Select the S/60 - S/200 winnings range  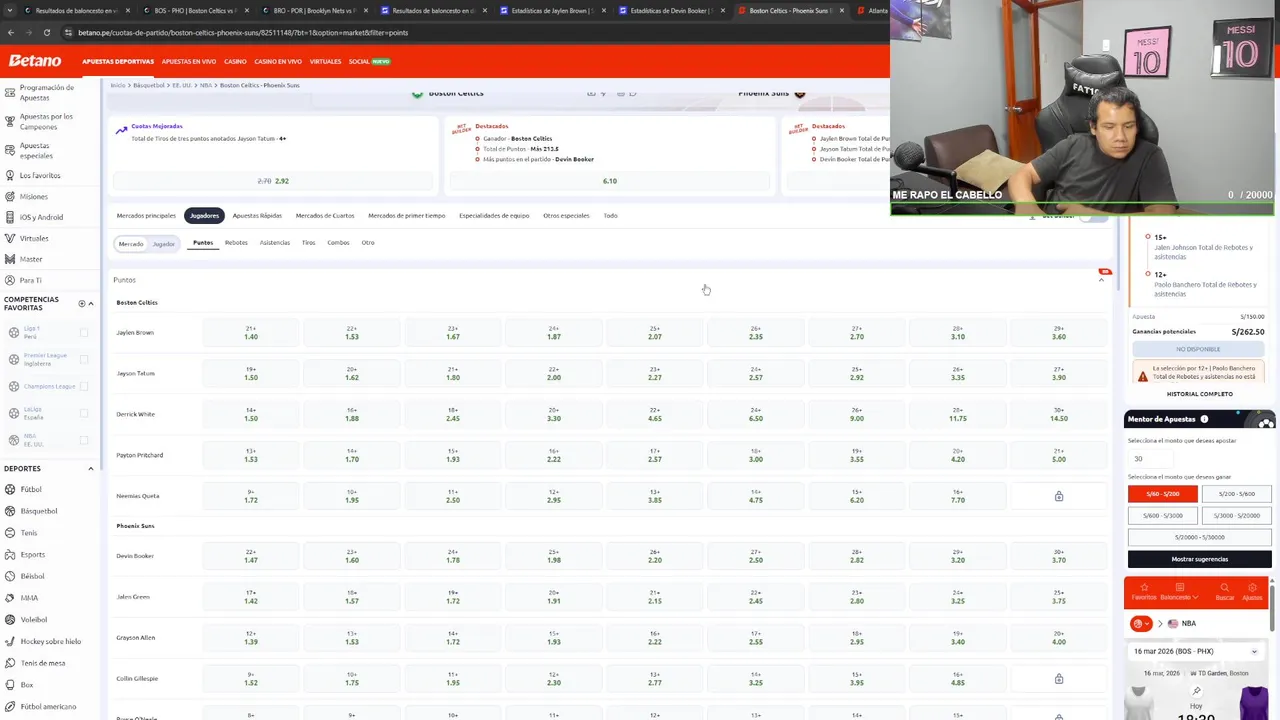point(1163,494)
